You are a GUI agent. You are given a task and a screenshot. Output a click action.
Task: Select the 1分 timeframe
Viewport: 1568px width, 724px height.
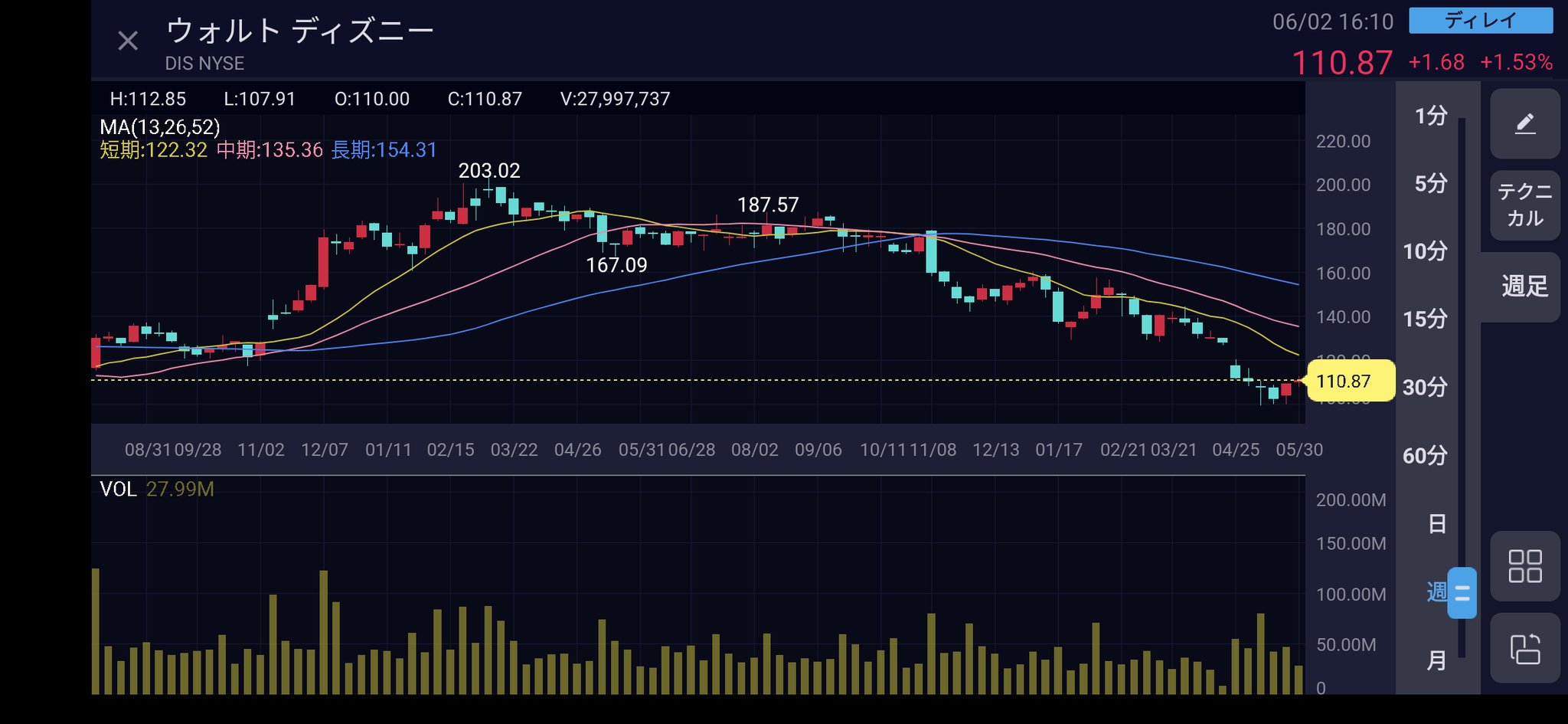point(1430,116)
